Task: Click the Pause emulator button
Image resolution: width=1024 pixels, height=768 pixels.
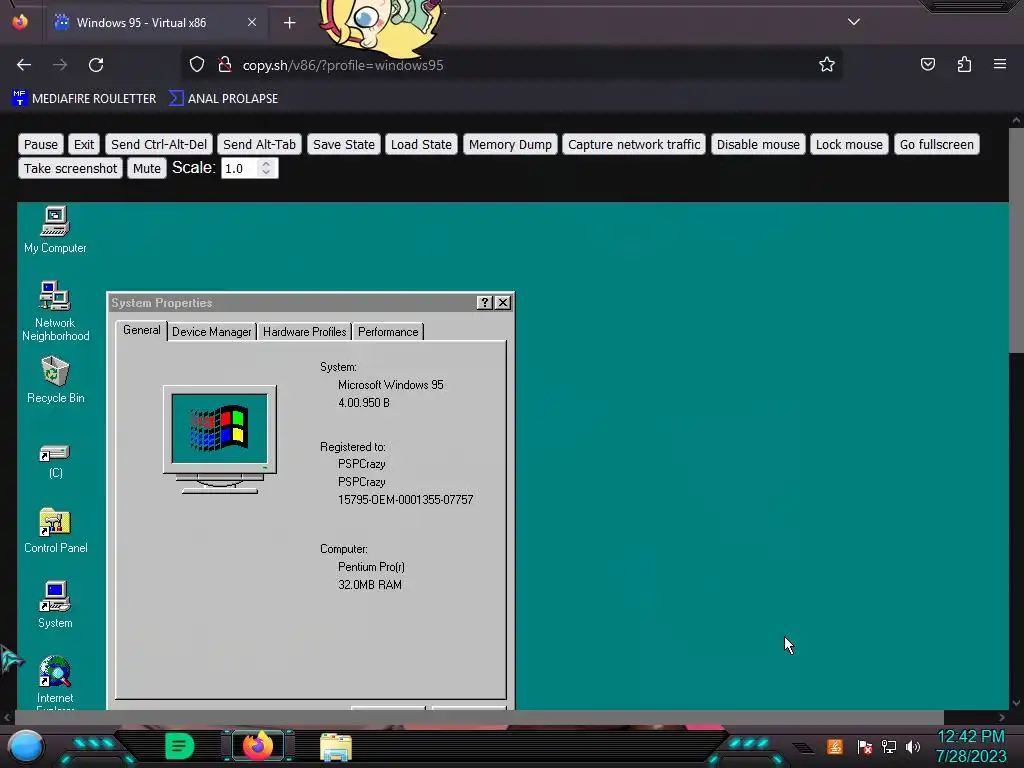Action: pyautogui.click(x=40, y=144)
